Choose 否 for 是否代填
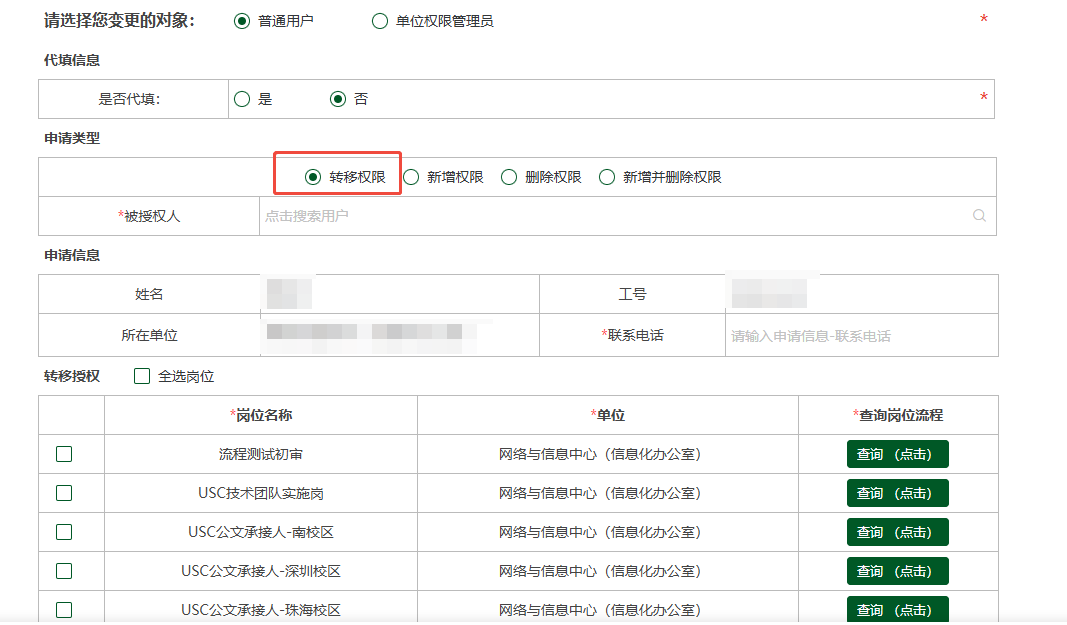 [x=338, y=99]
